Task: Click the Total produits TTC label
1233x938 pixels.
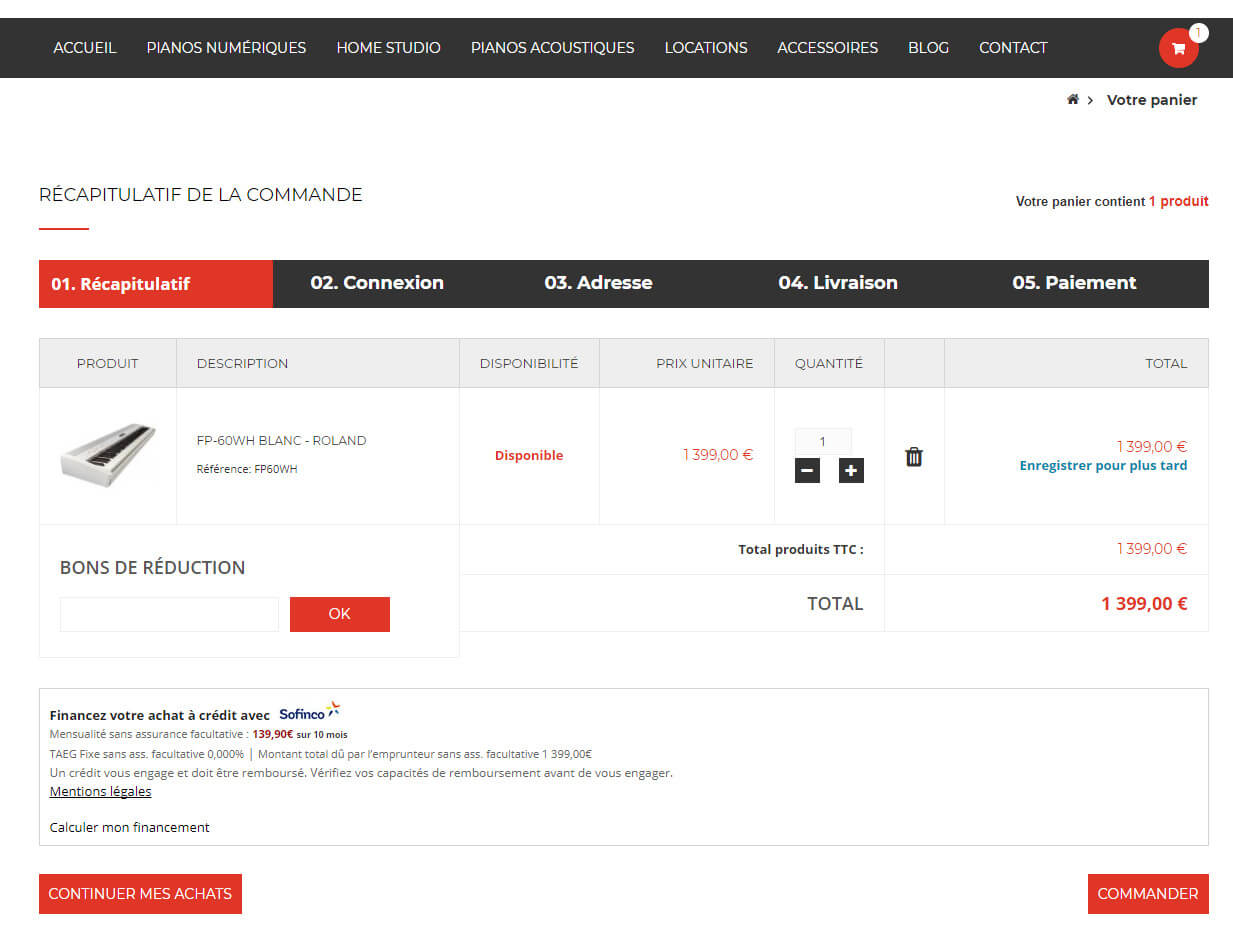Action: 801,550
